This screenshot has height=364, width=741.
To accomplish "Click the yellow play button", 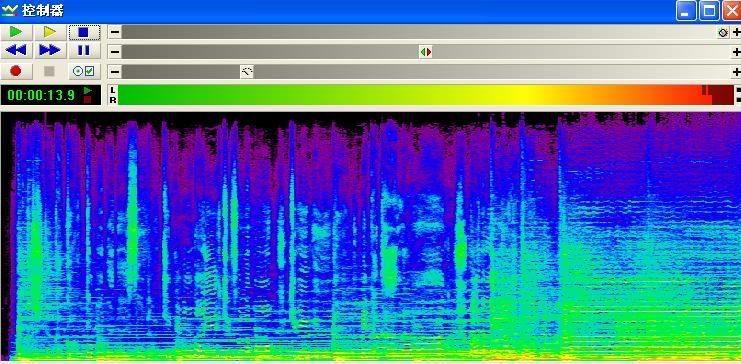I will click(50, 32).
